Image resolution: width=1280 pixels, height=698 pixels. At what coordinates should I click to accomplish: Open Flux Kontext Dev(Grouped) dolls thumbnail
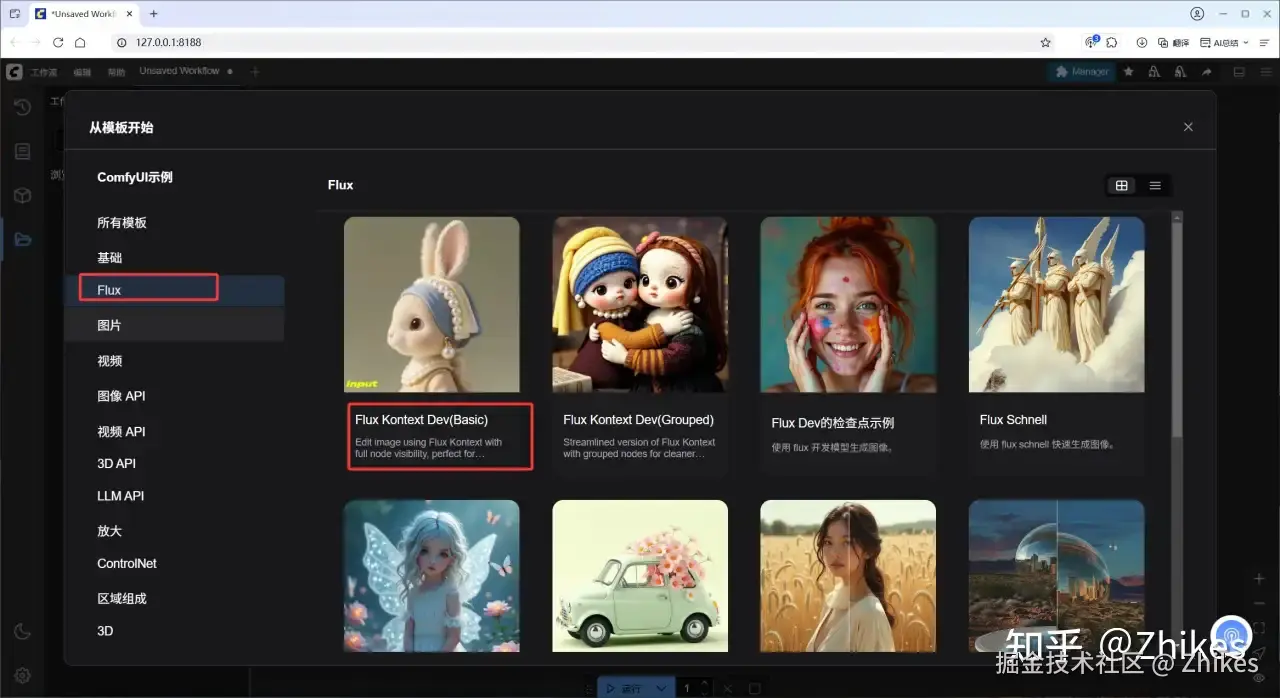click(x=640, y=304)
